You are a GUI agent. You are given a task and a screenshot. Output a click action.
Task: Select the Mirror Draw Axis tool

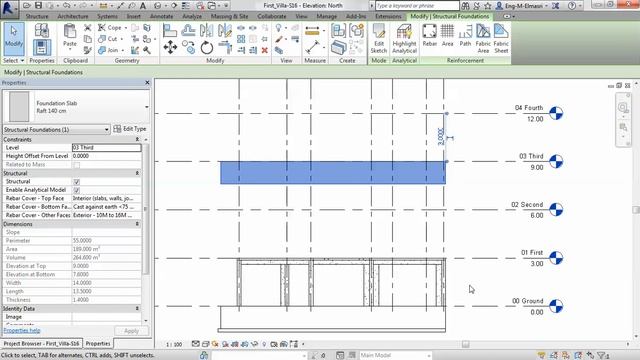click(224, 30)
